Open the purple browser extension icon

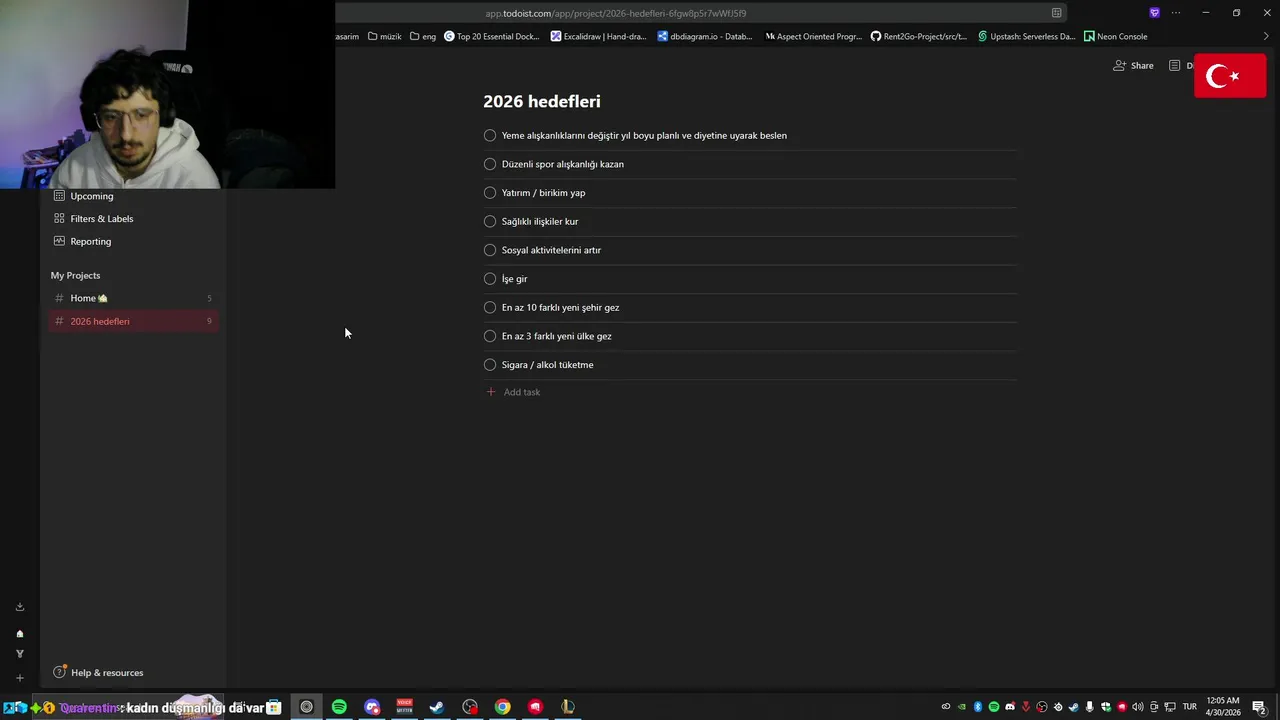pyautogui.click(x=1154, y=13)
